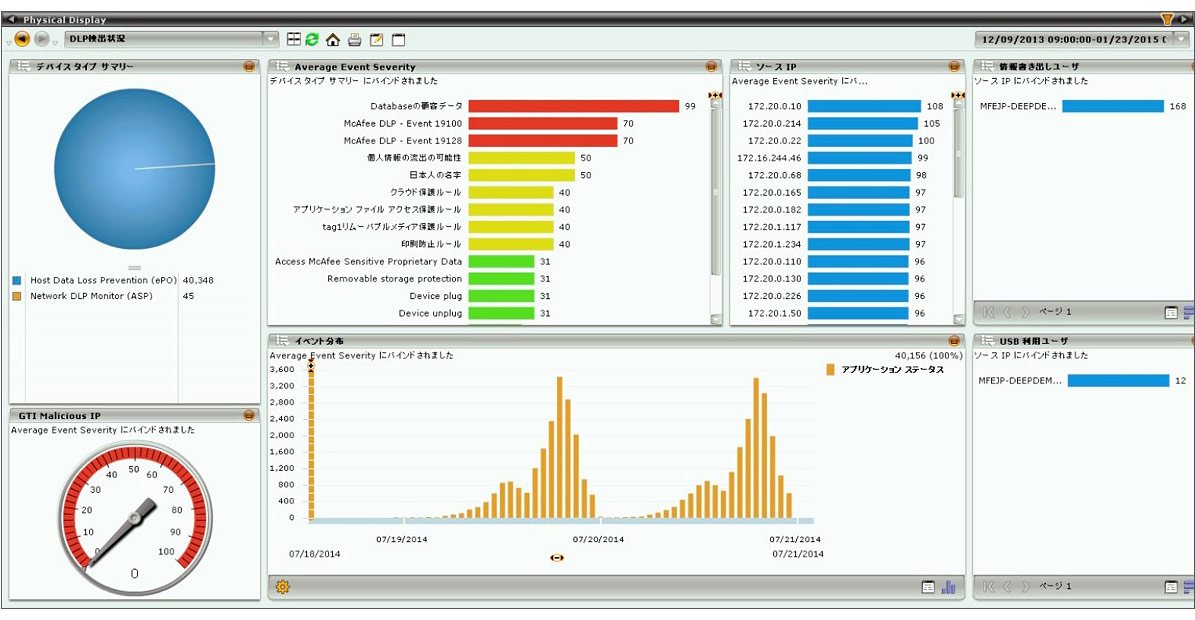Click the grid layout icon in toolbar
The width and height of the screenshot is (1195, 620).
[x=294, y=39]
